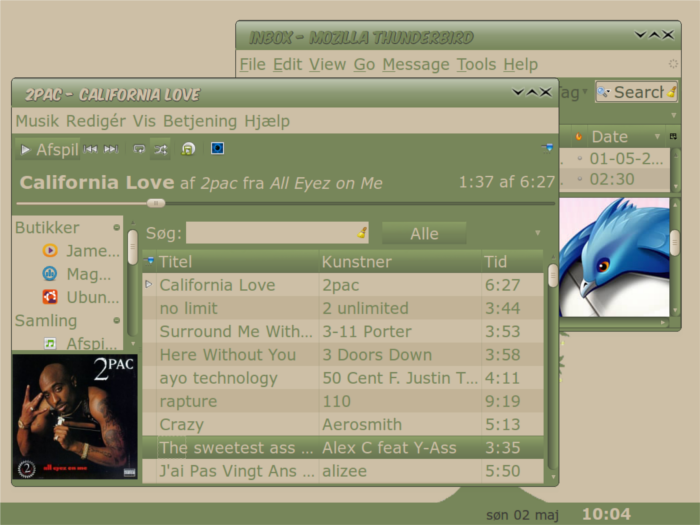Image resolution: width=700 pixels, height=525 pixels.
Task: Click the flame junk column icon
Action: pos(579,137)
